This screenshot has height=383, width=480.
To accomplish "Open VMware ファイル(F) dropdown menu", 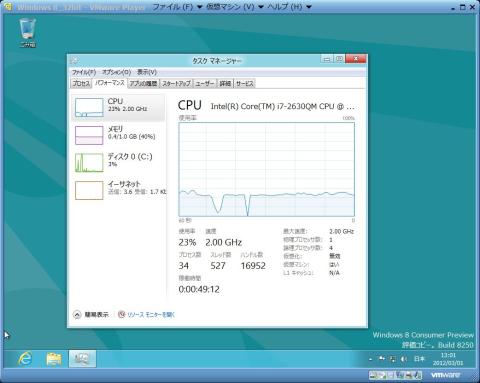I will 177,7.
